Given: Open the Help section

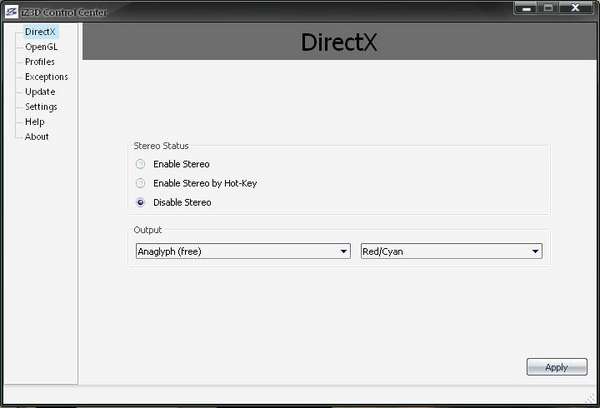Looking at the screenshot, I should click(x=35, y=122).
